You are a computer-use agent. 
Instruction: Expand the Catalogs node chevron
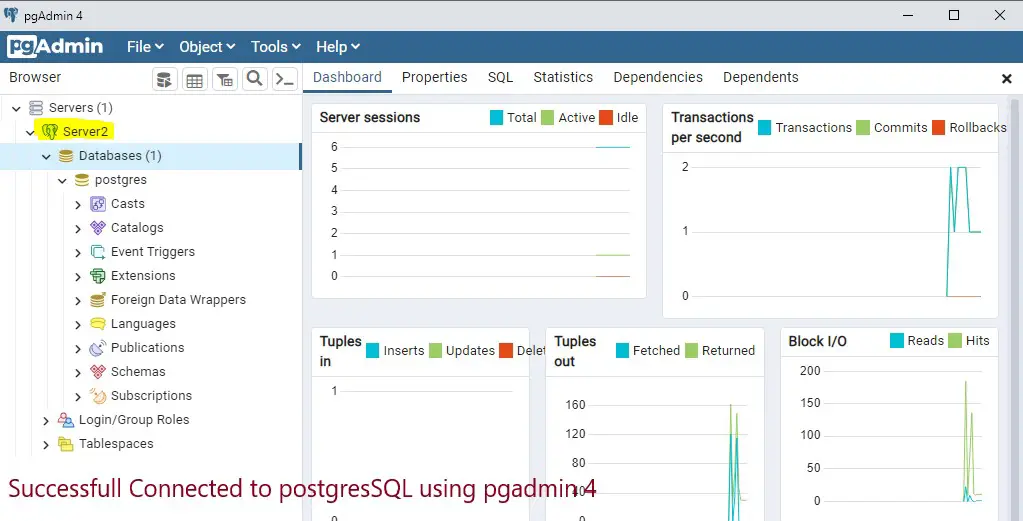pos(78,228)
